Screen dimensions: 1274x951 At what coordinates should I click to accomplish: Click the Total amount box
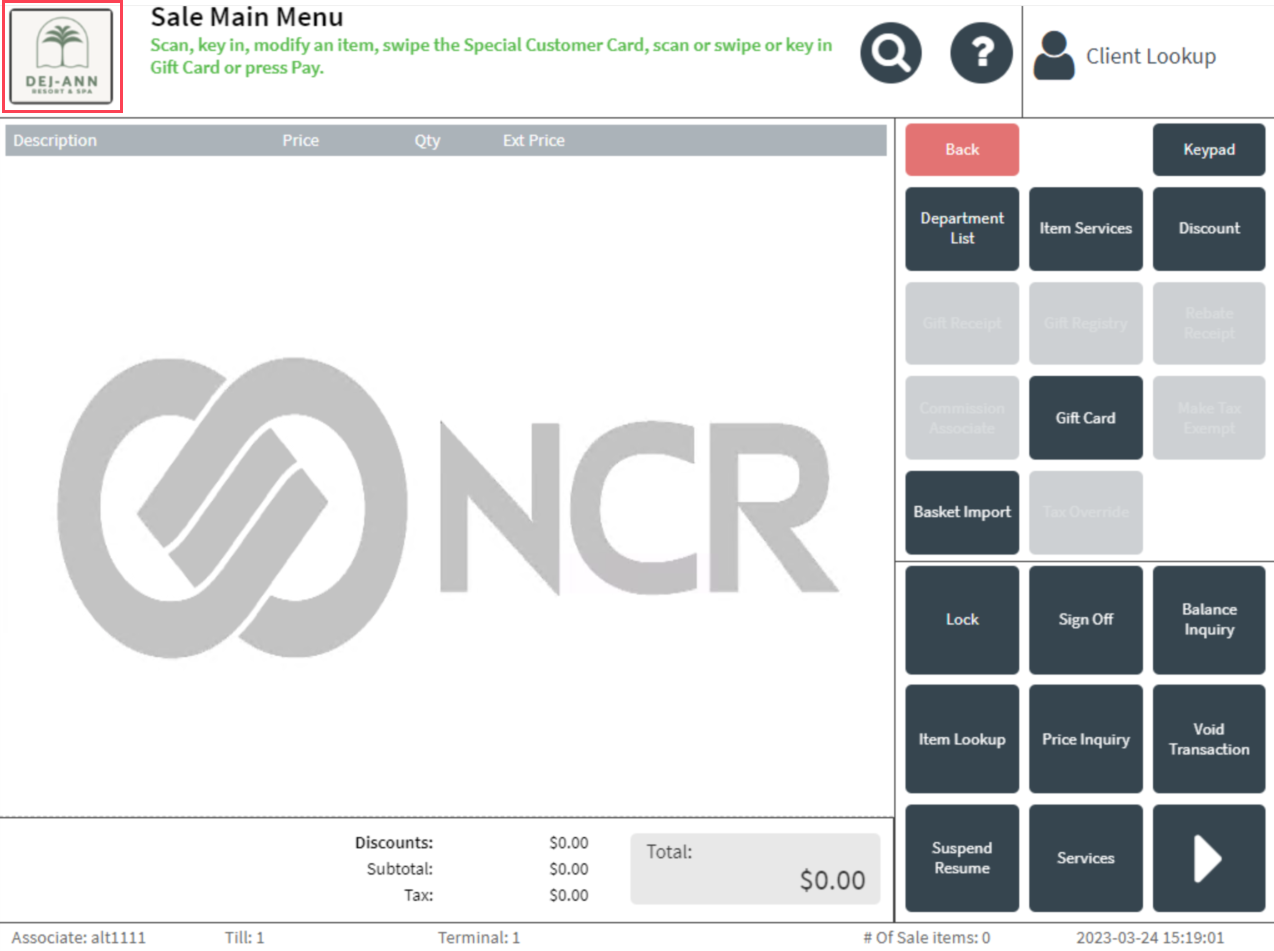click(755, 868)
